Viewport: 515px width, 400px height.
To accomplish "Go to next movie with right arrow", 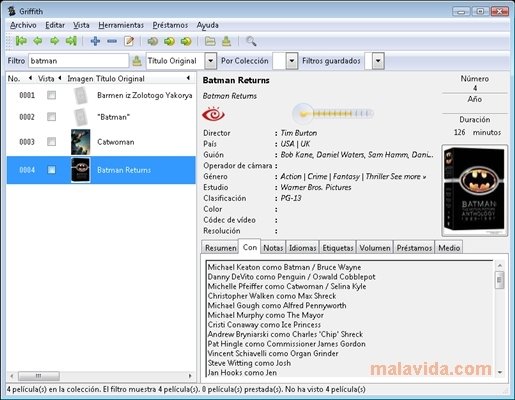I will pyautogui.click(x=54, y=41).
